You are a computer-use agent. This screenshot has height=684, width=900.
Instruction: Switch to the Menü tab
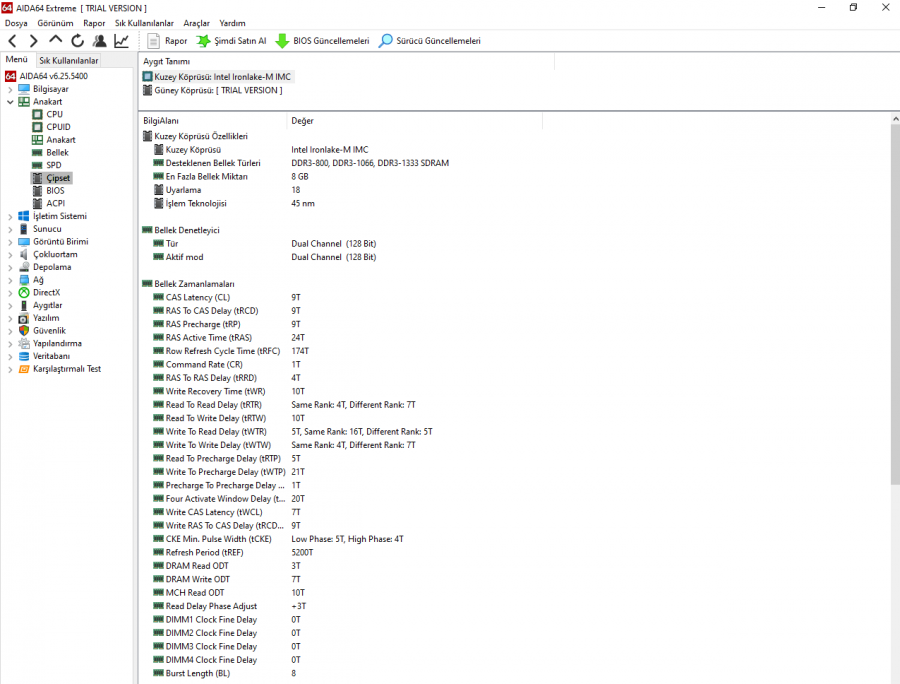point(17,59)
